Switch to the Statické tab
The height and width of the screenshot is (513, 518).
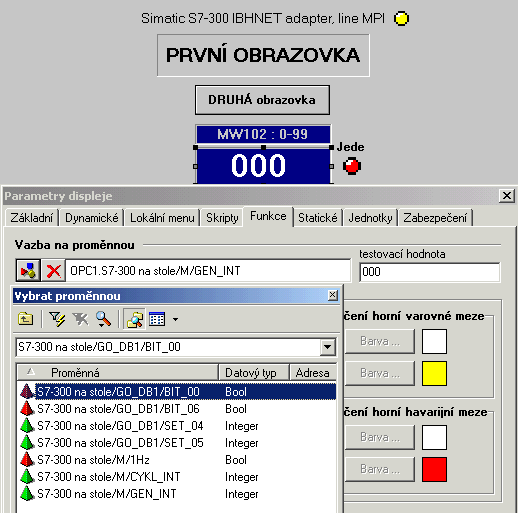pos(318,218)
